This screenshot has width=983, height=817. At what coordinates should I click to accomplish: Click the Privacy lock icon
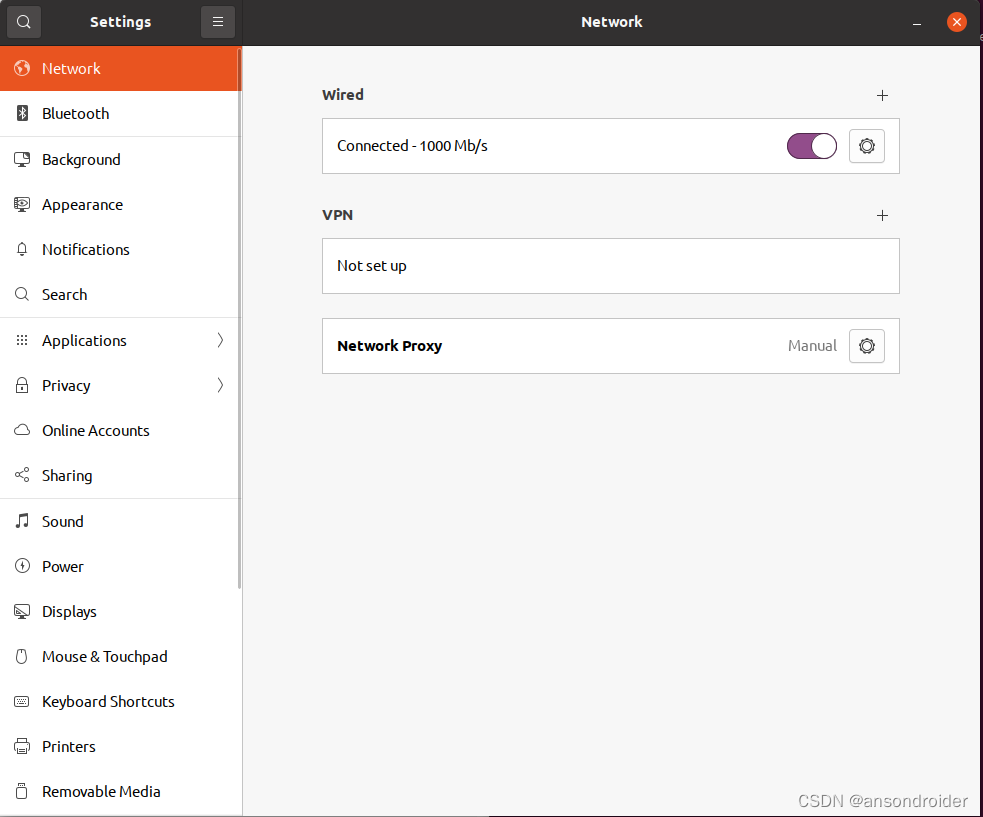tap(22, 385)
